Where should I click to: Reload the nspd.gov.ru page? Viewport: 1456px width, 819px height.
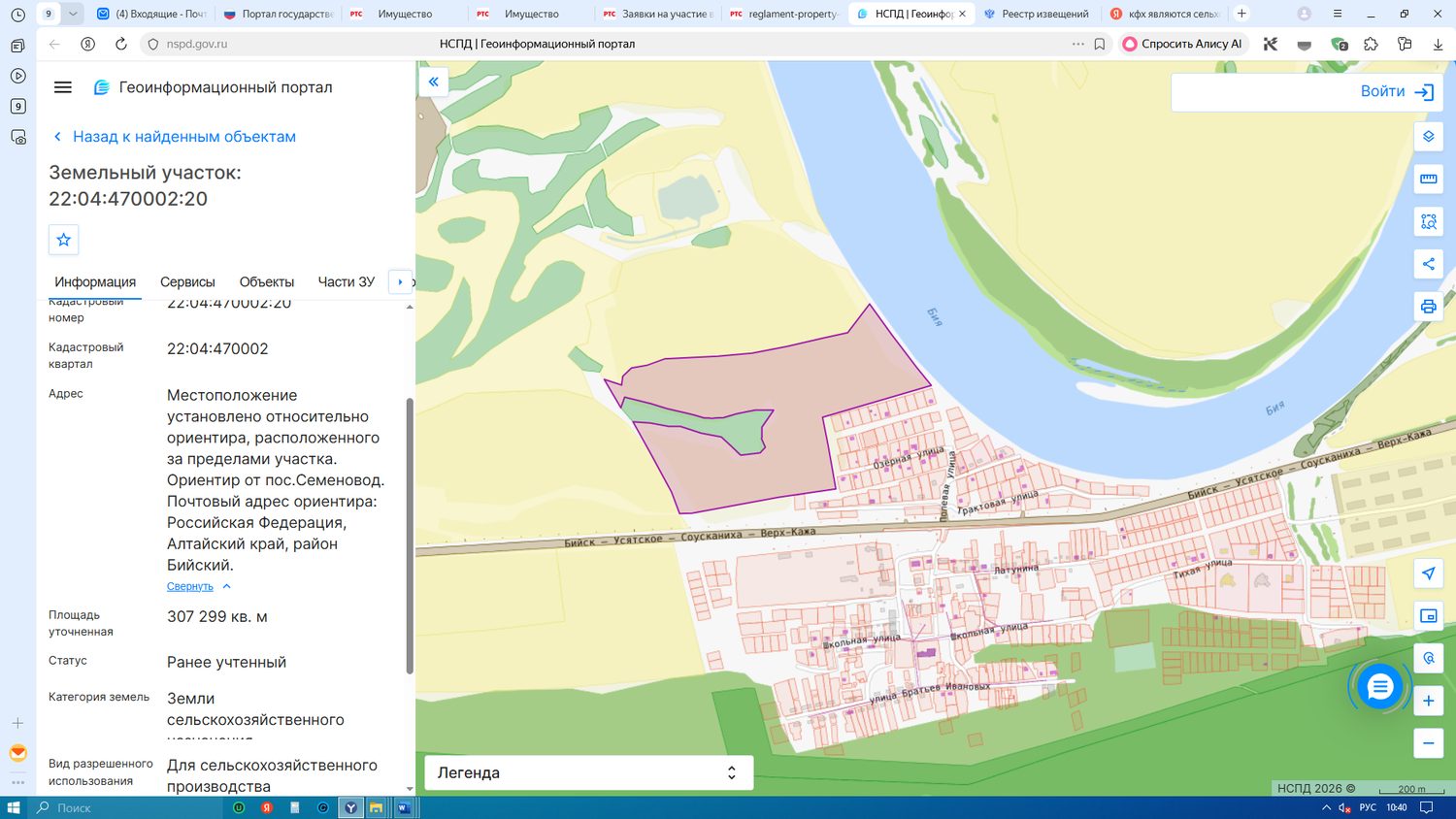(x=121, y=44)
